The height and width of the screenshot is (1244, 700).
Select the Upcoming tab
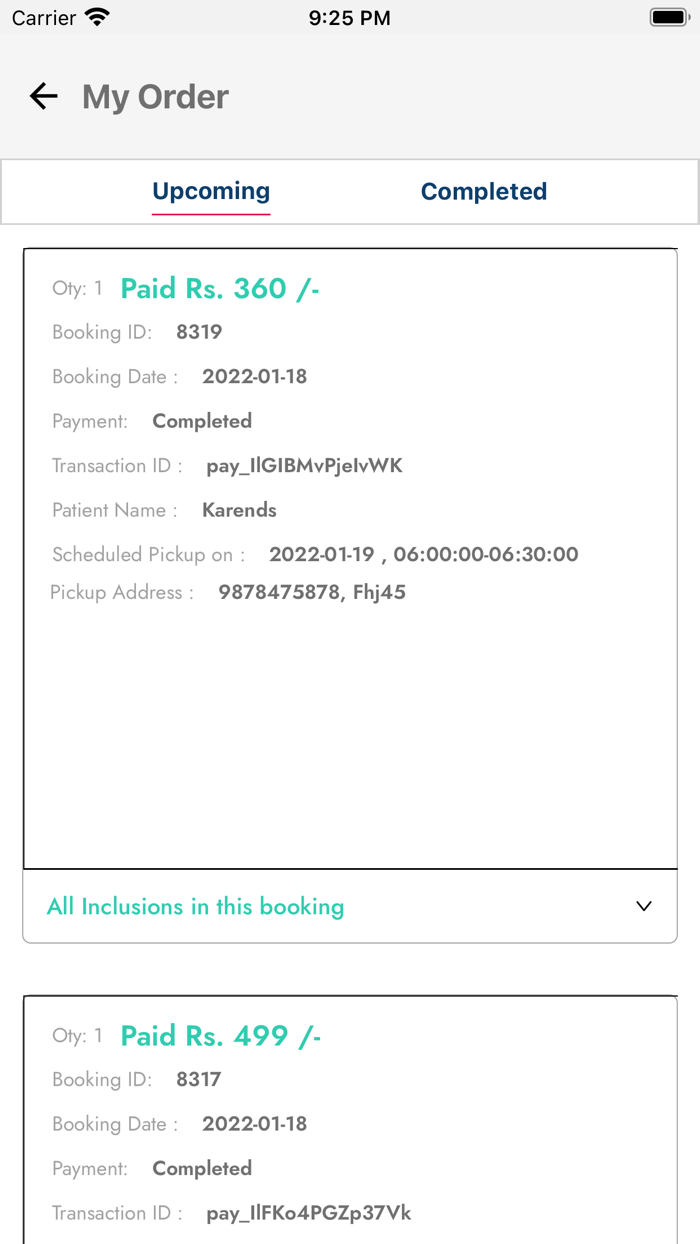pyautogui.click(x=211, y=191)
